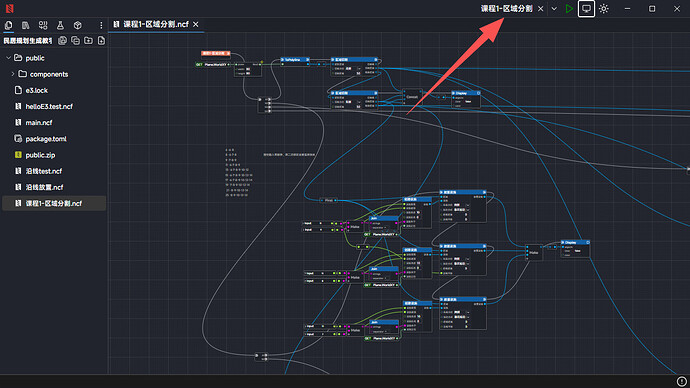Open the sidebar three-dot more menu
Image resolution: width=690 pixels, height=388 pixels.
coord(101,25)
